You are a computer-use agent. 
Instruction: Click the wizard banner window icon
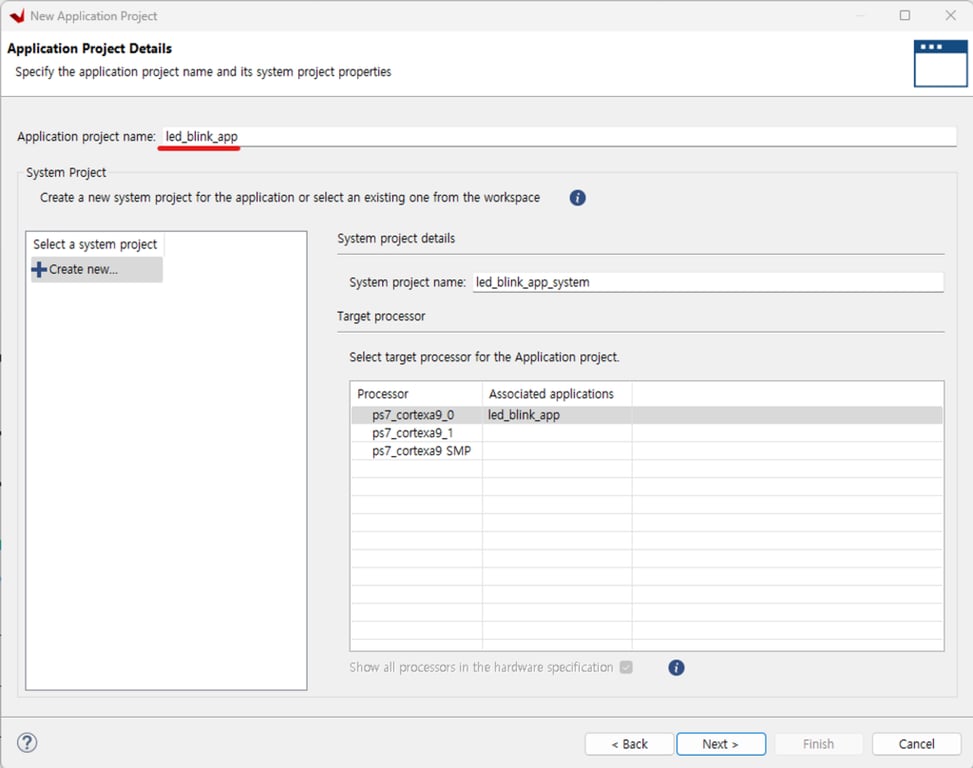[x=939, y=63]
